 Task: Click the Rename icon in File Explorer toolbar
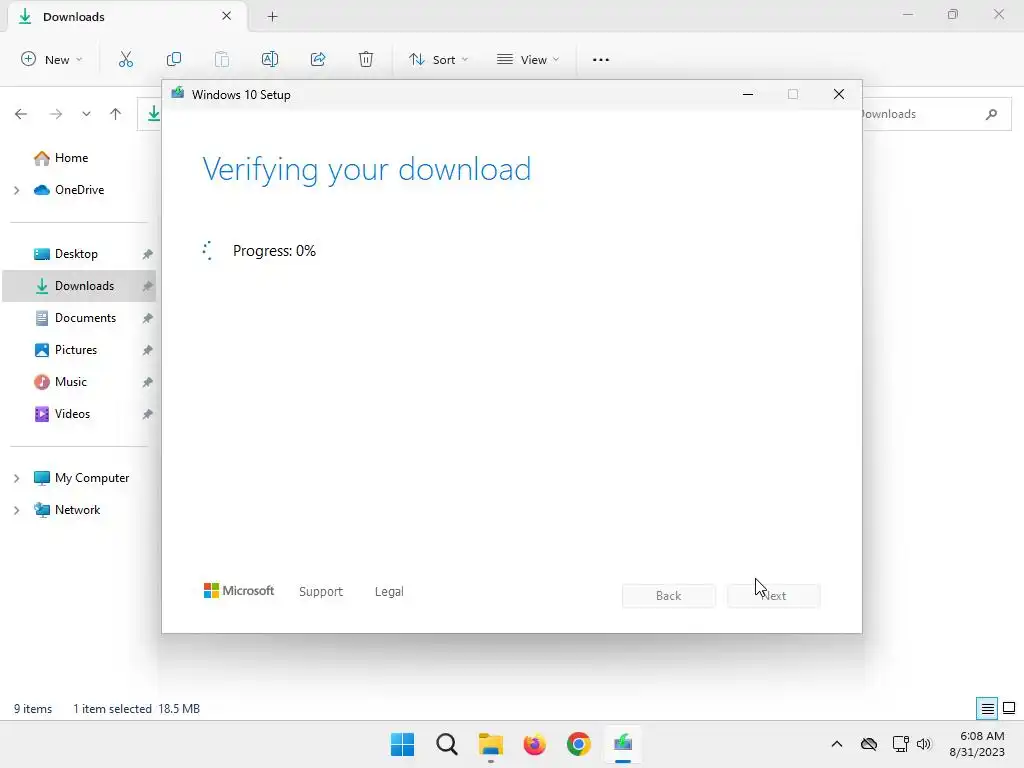click(270, 59)
